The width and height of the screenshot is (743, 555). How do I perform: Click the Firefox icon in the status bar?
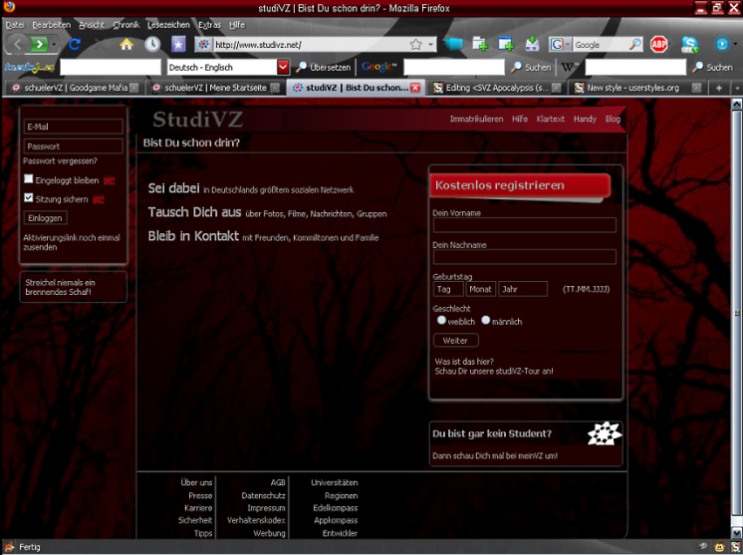pos(9,547)
